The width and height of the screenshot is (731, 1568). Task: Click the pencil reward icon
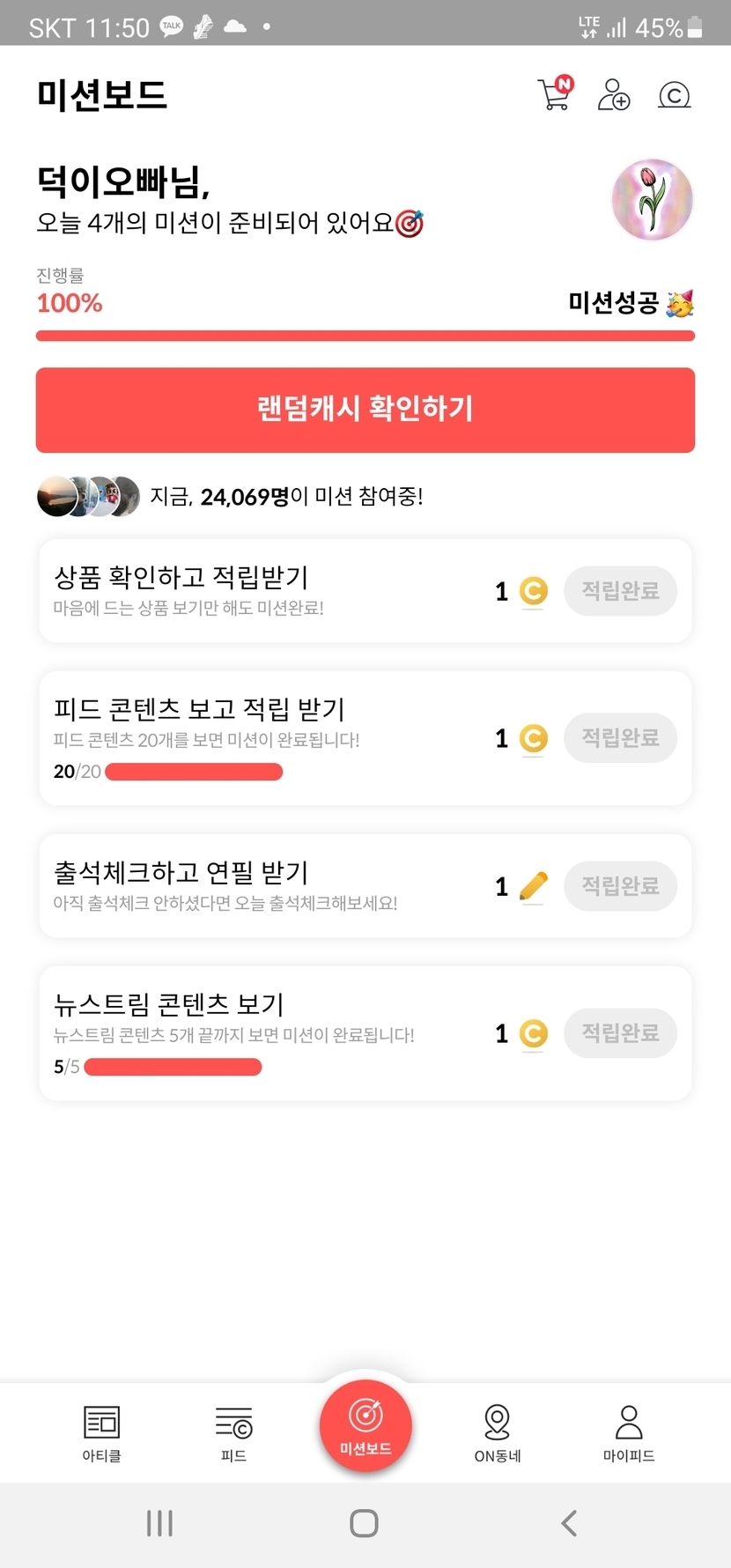[x=533, y=886]
